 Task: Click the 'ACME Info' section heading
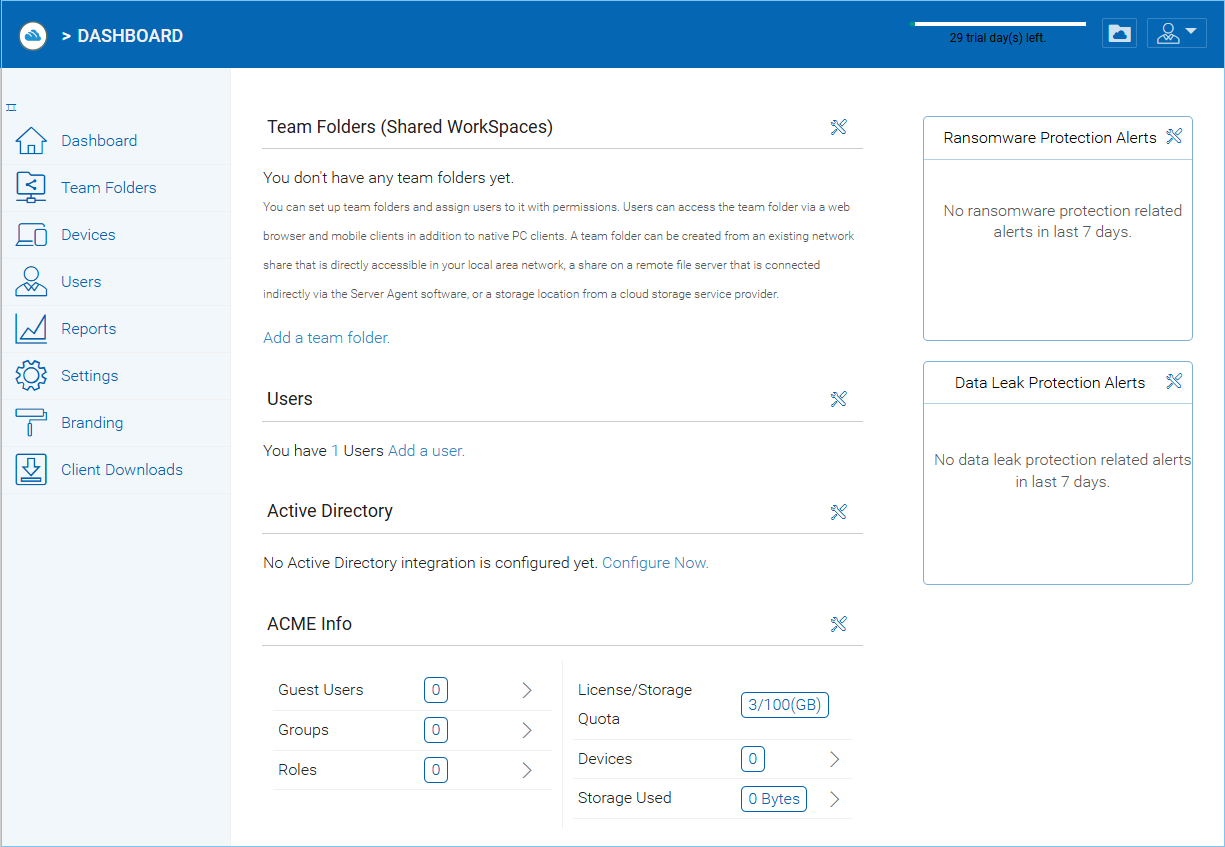pyautogui.click(x=309, y=624)
